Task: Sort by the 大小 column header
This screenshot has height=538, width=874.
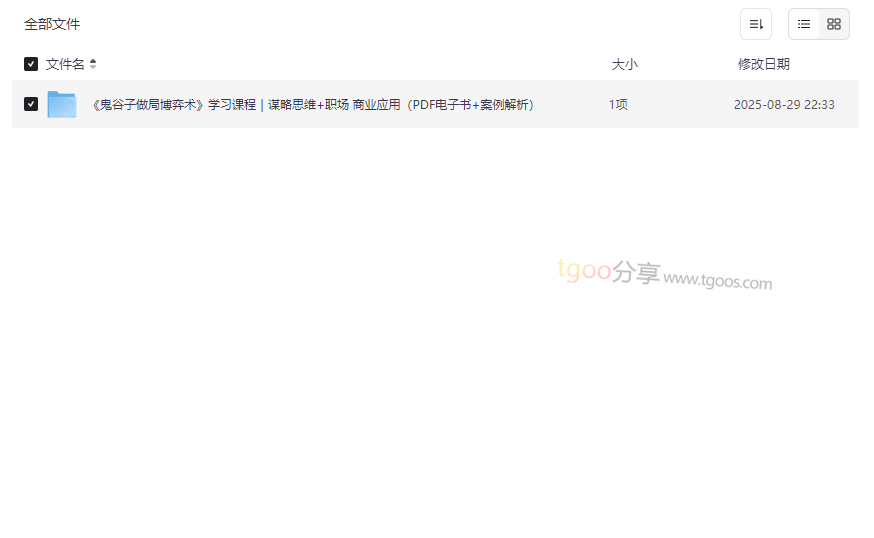Action: pos(624,64)
